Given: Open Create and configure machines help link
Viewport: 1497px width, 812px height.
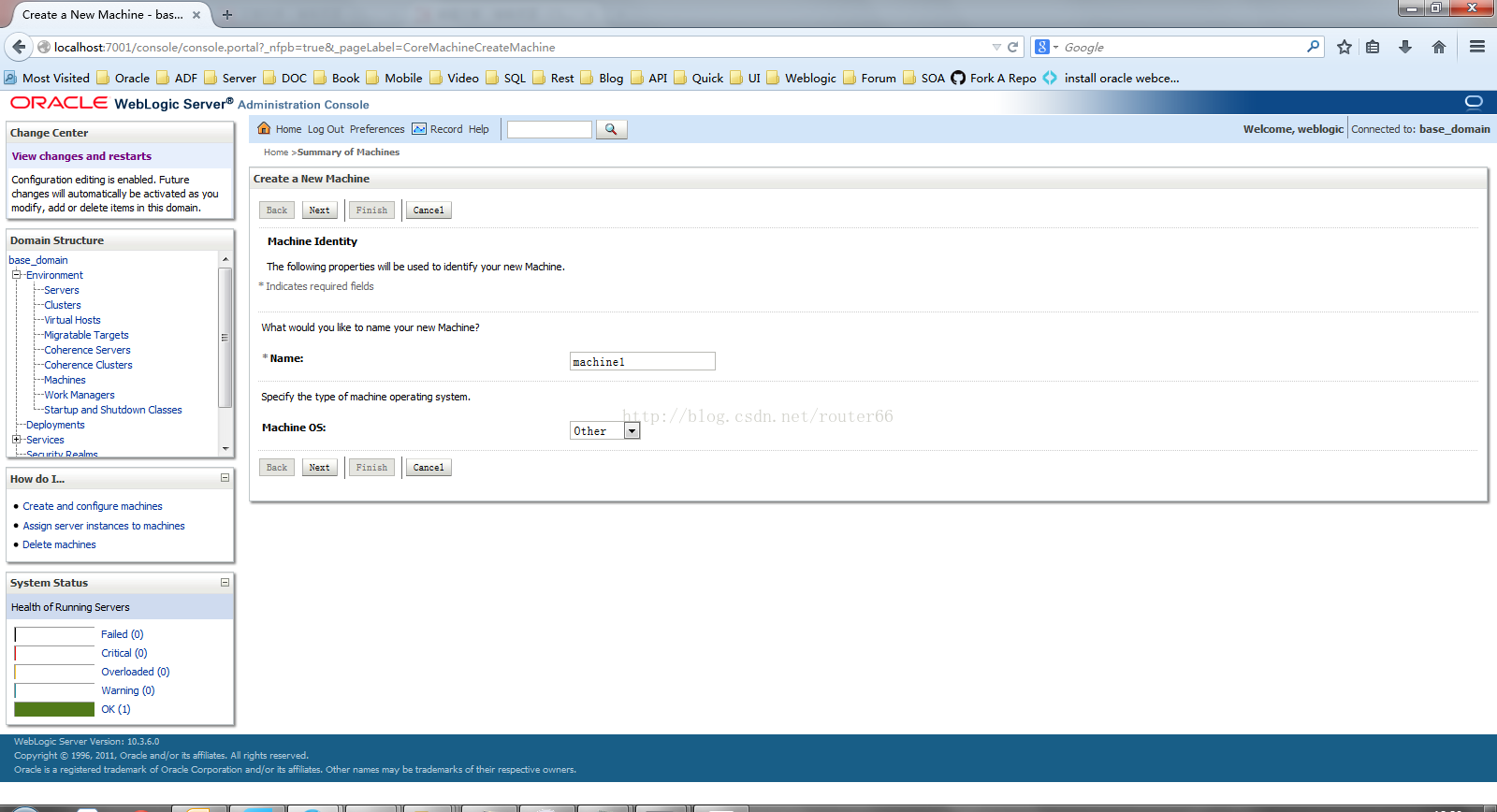Looking at the screenshot, I should (93, 506).
